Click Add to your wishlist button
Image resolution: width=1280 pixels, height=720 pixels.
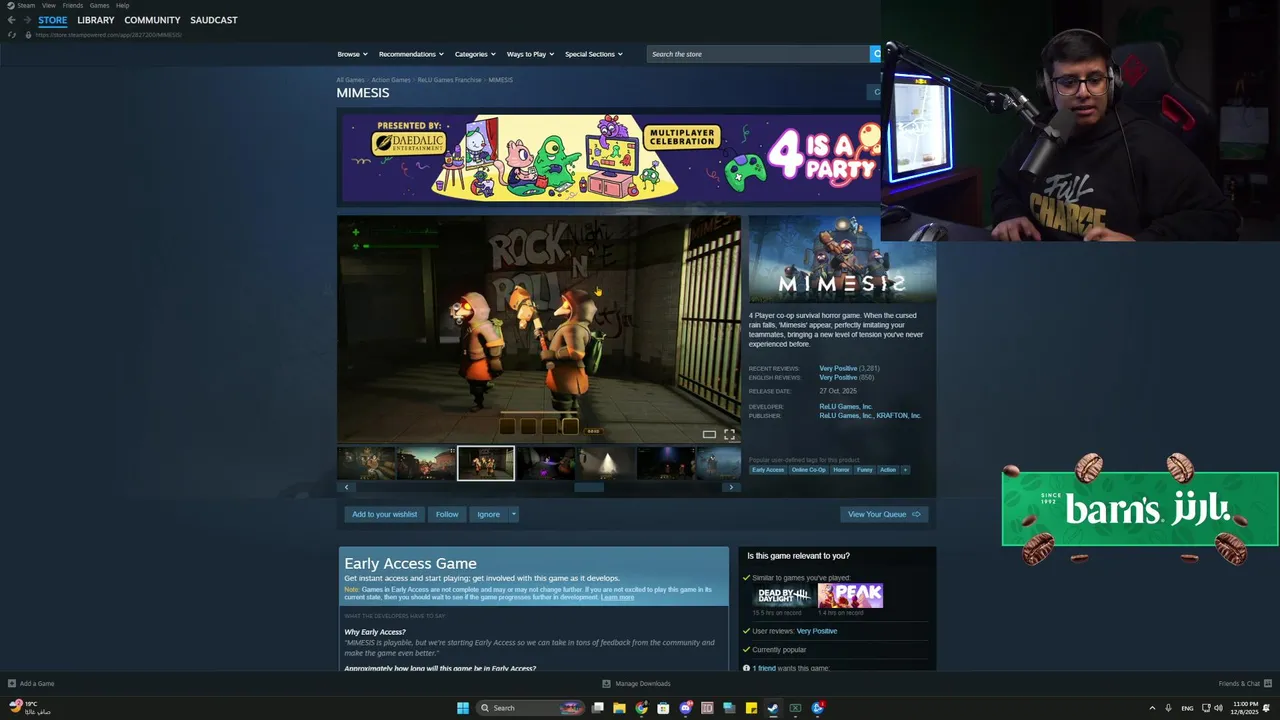(x=384, y=514)
